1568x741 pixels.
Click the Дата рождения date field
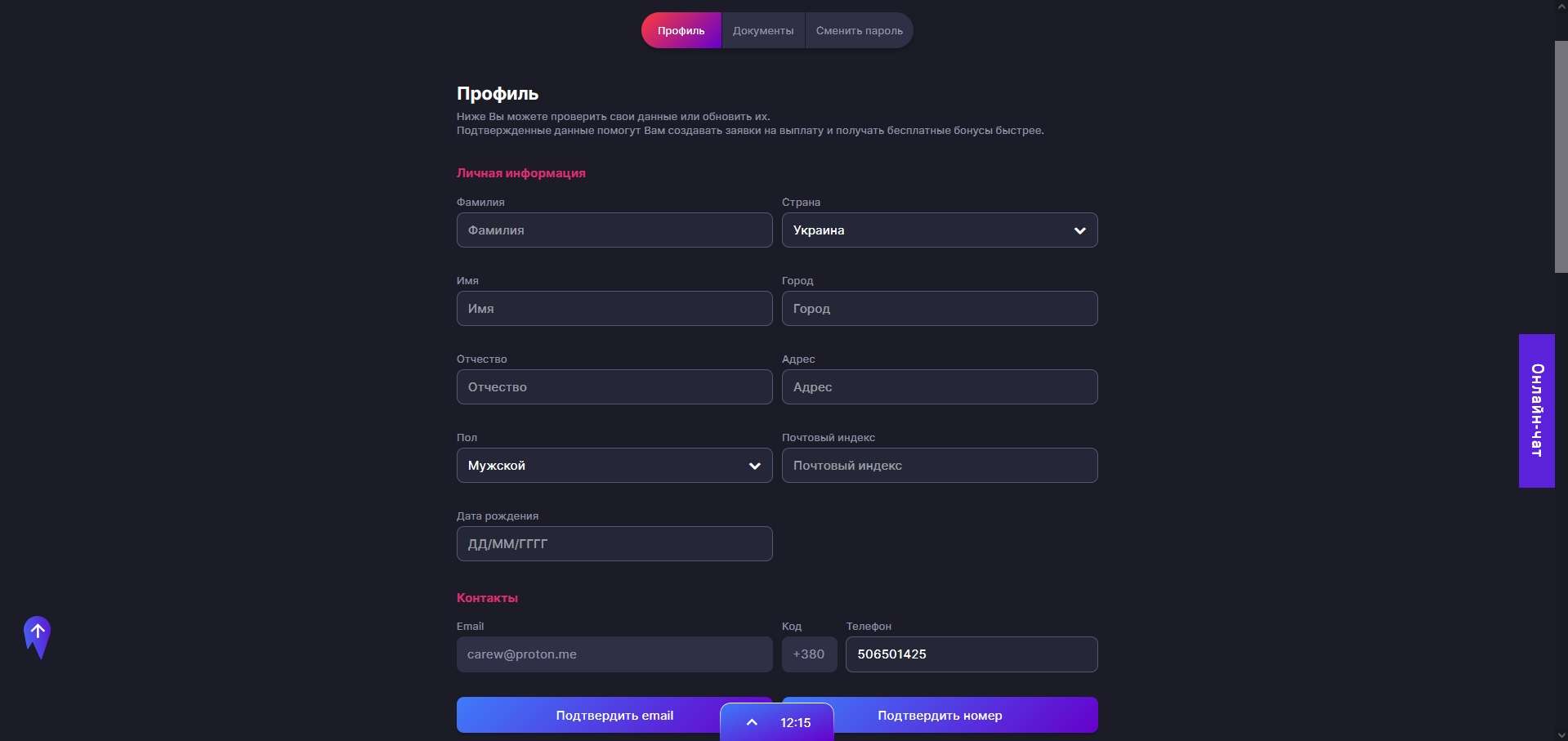614,544
